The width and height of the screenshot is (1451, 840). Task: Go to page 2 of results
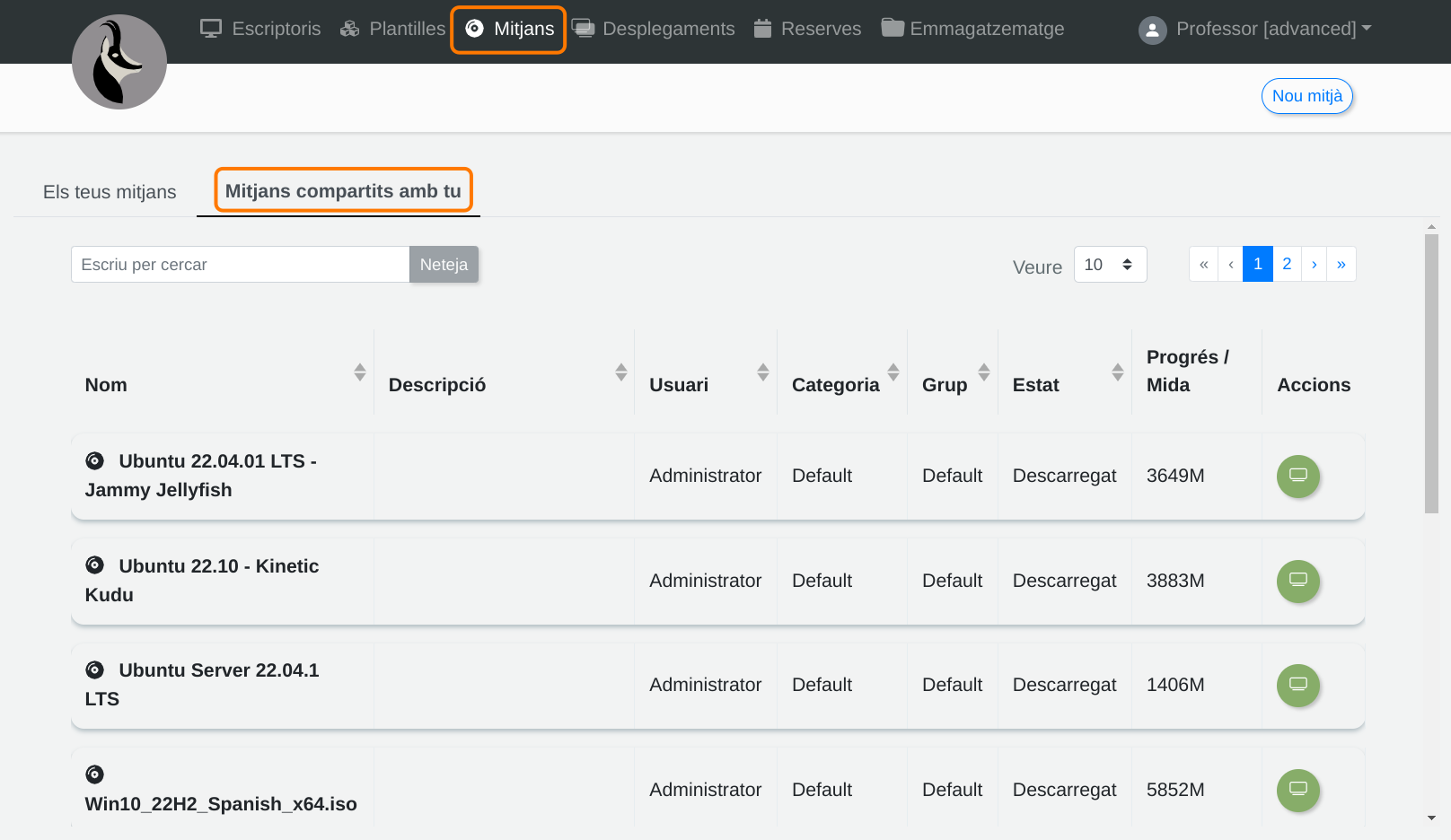click(1287, 264)
